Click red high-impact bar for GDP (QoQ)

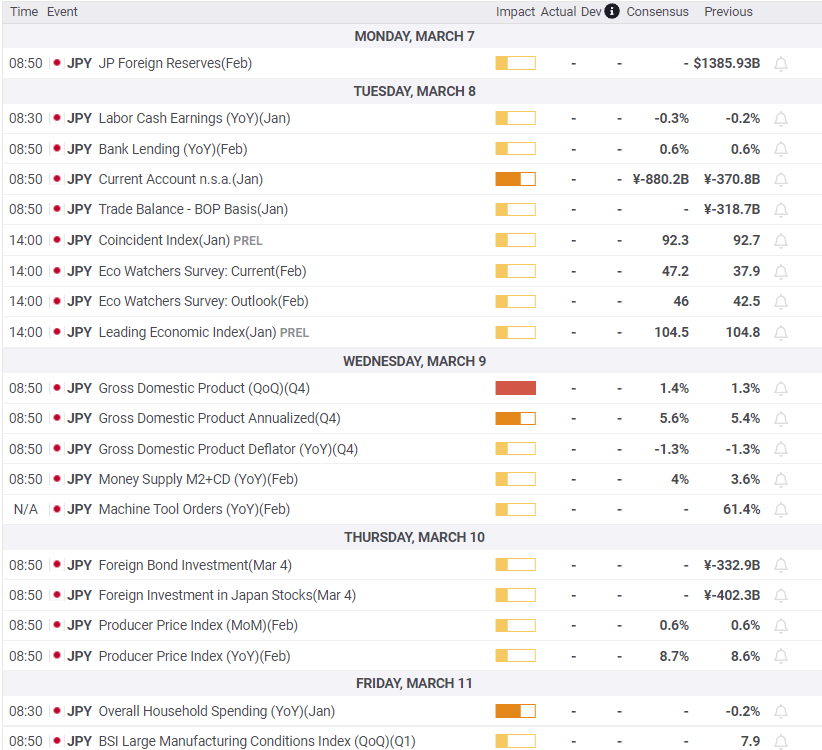(x=515, y=388)
